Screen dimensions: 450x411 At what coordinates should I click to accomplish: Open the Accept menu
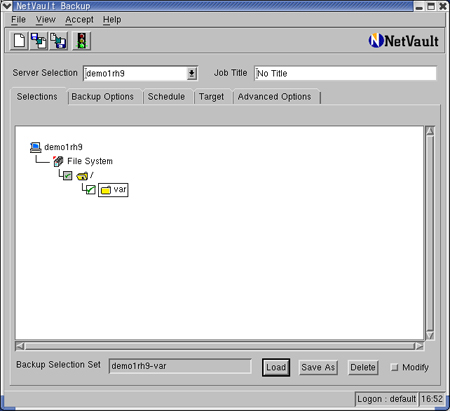click(x=79, y=20)
